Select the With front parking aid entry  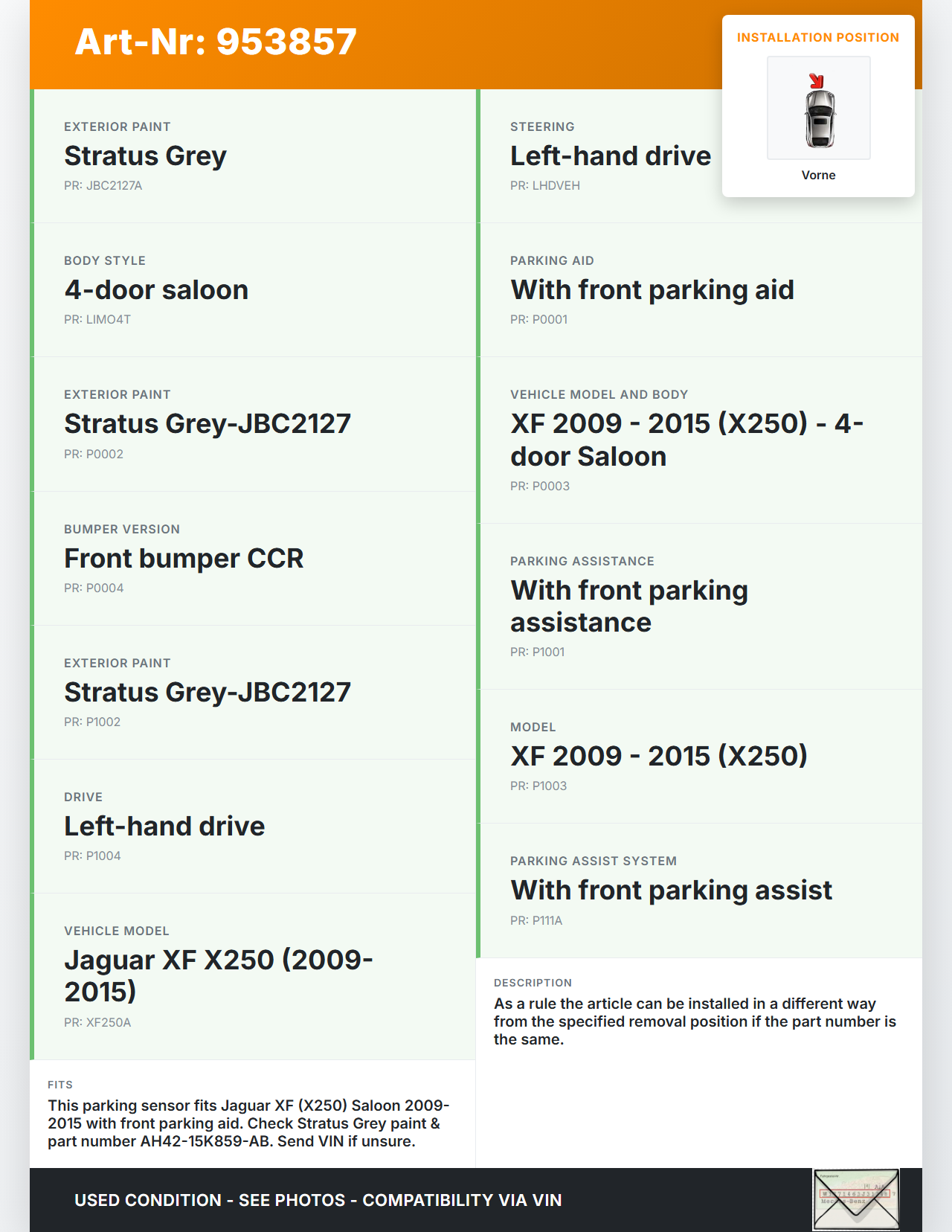coord(652,290)
